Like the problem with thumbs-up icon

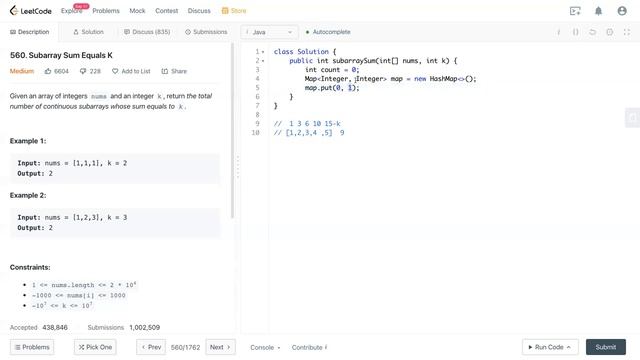pos(48,71)
